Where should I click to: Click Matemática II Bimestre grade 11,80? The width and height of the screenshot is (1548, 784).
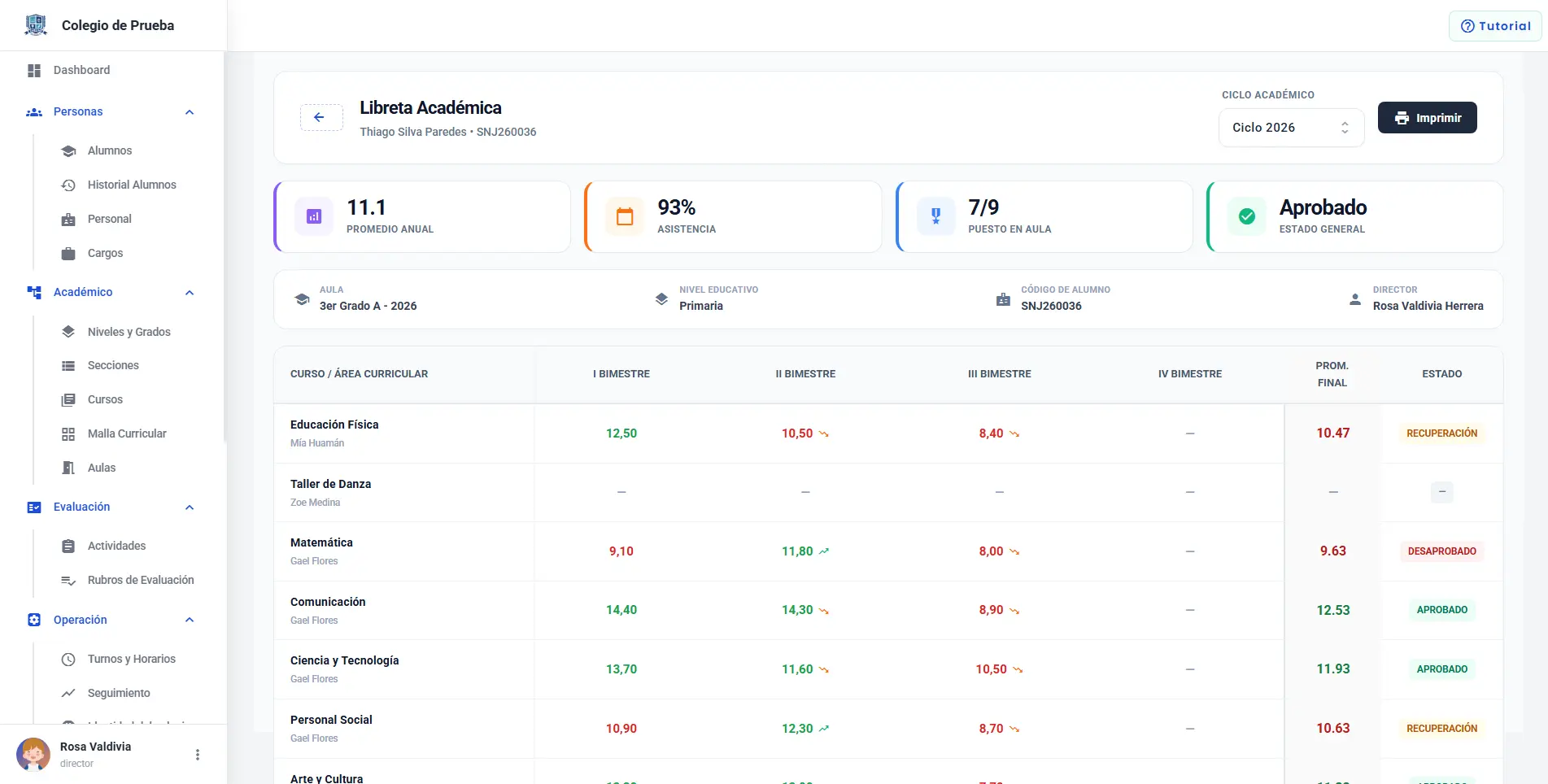(x=797, y=551)
